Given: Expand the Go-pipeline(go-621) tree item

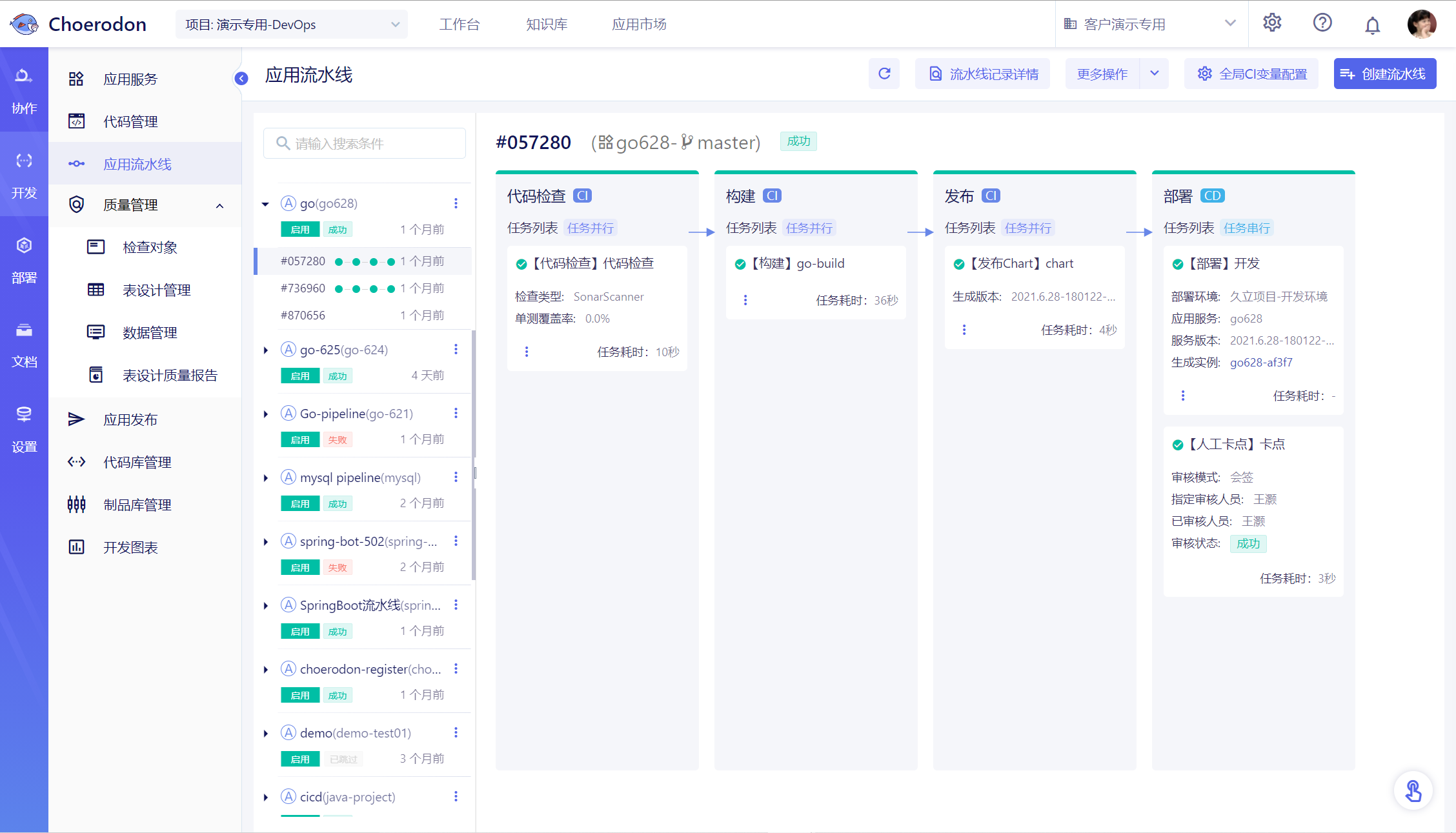Looking at the screenshot, I should click(265, 414).
